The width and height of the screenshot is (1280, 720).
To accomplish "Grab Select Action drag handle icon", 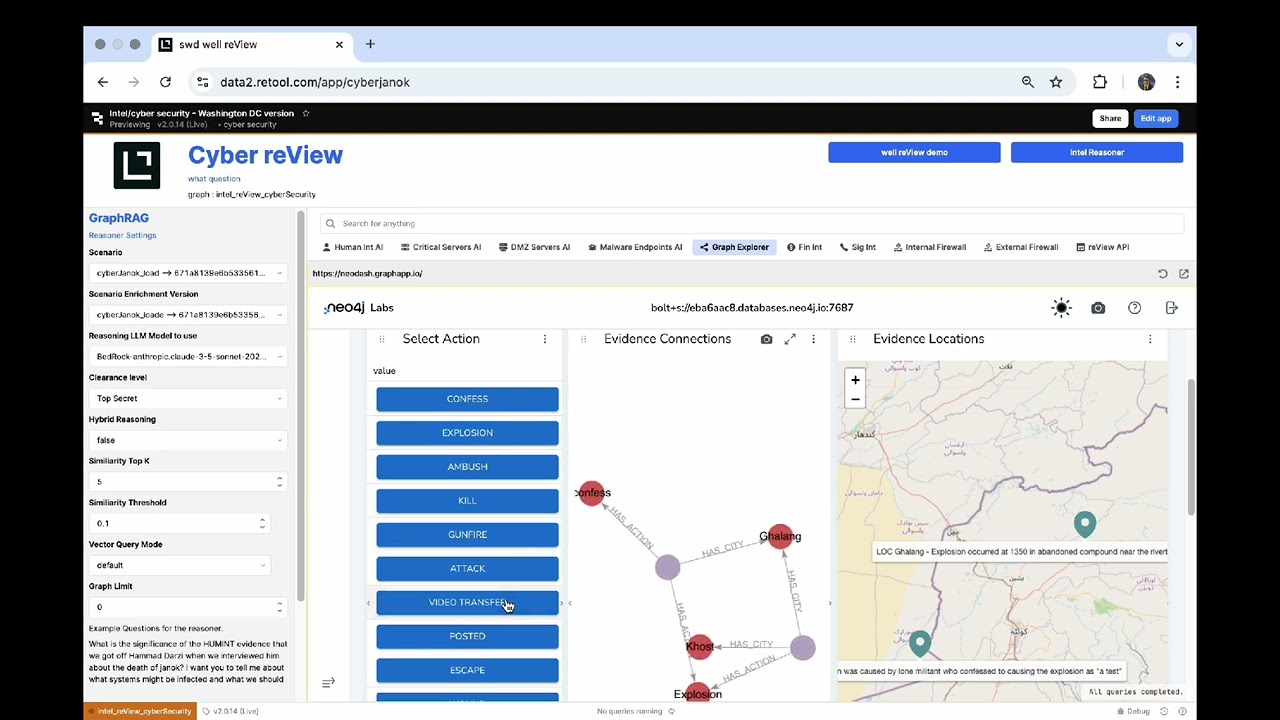I will pos(381,339).
